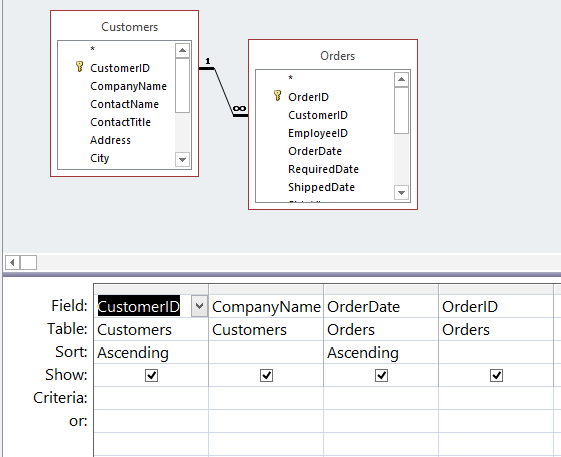Select ContactTitle in the Customers table
Viewport: 561px width, 457px height.
pos(121,122)
